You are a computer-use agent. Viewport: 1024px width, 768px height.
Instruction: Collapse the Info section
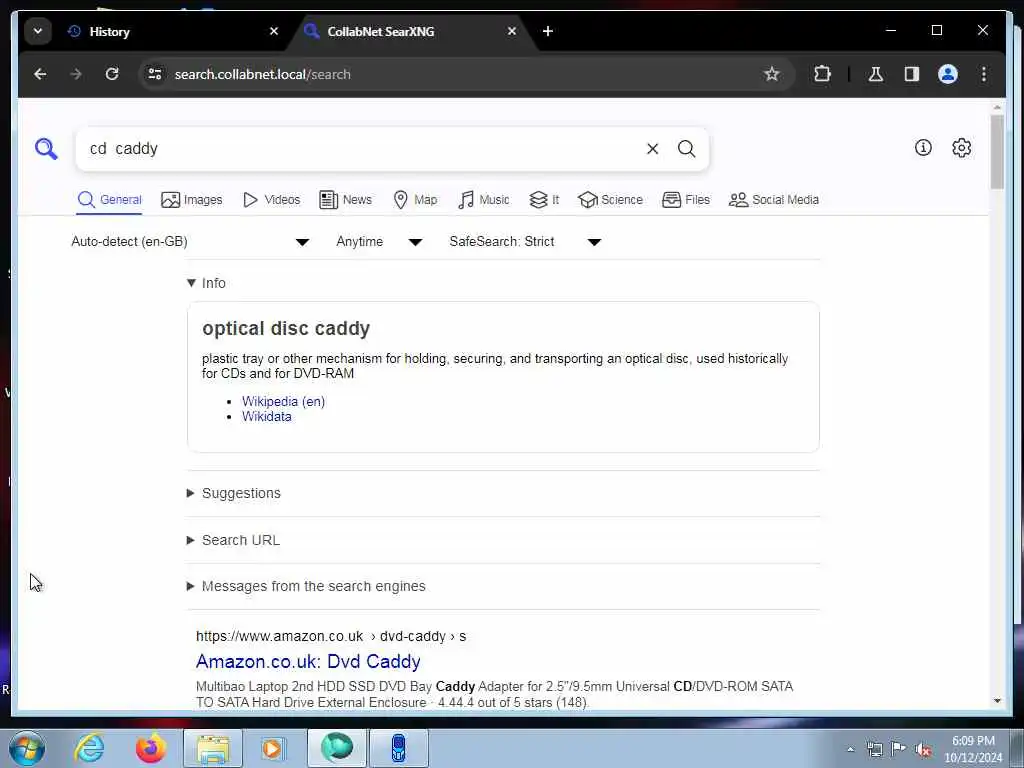pos(206,283)
